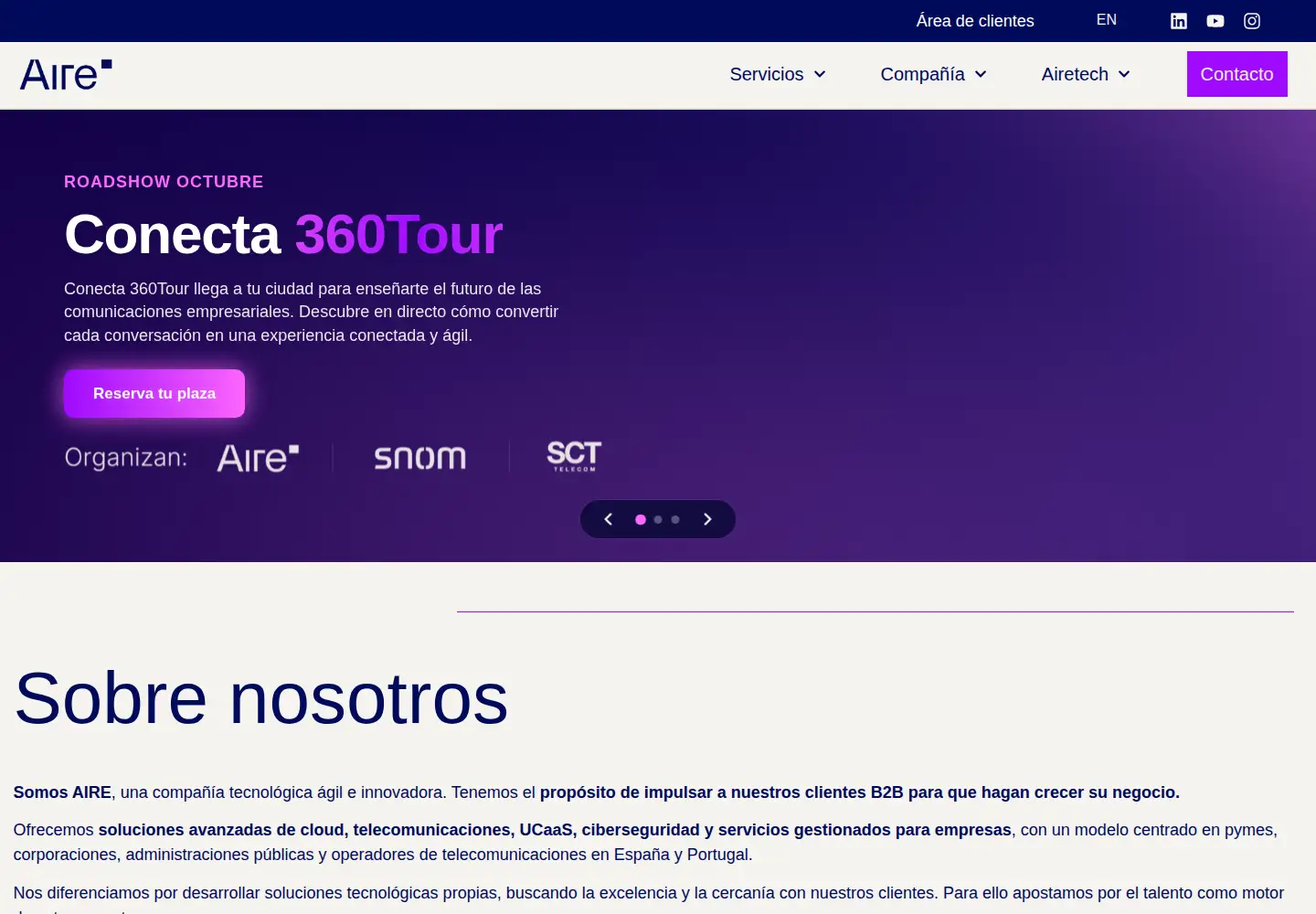The height and width of the screenshot is (914, 1316).
Task: Expand the Airetech dropdown menu
Action: [1086, 74]
